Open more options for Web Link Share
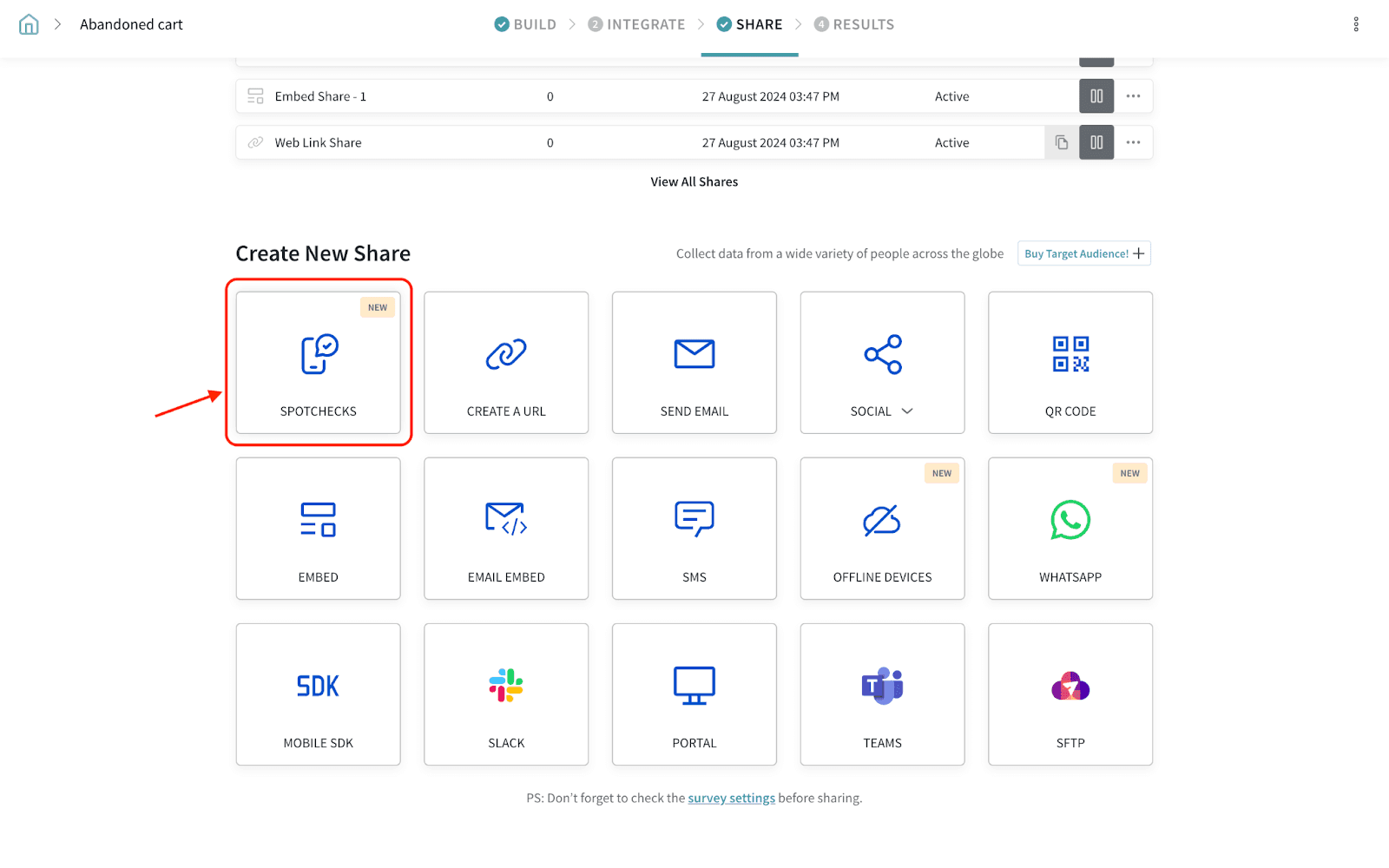1389x868 pixels. pyautogui.click(x=1133, y=142)
